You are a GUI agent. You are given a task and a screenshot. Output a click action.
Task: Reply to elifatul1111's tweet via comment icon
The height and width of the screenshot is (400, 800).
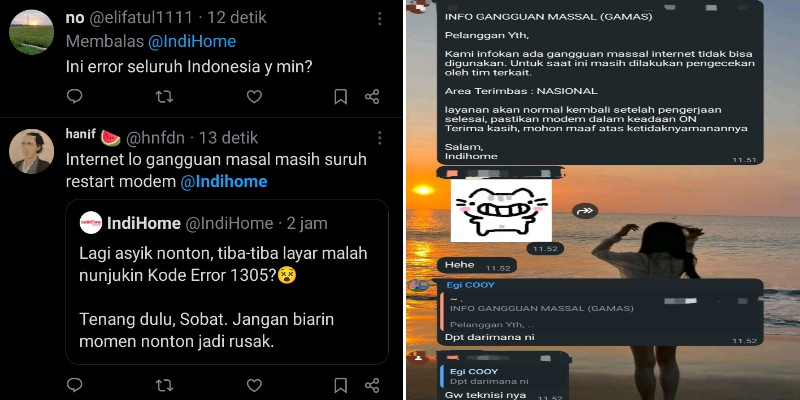[74, 96]
